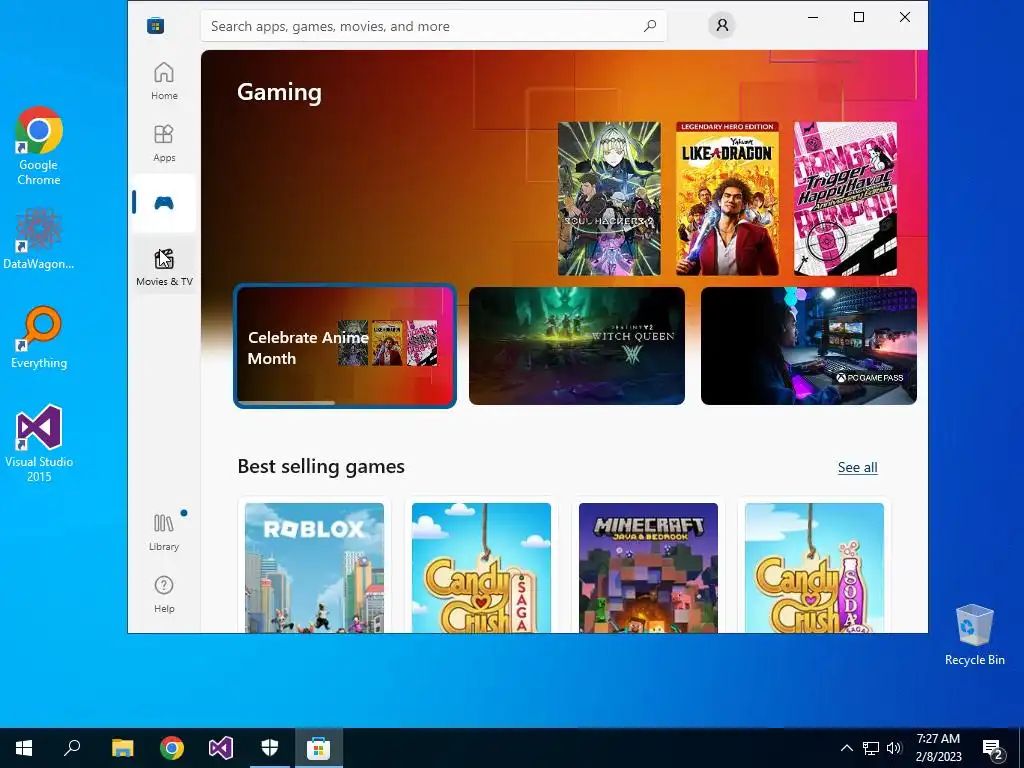Click the Gaming page title text

279,92
